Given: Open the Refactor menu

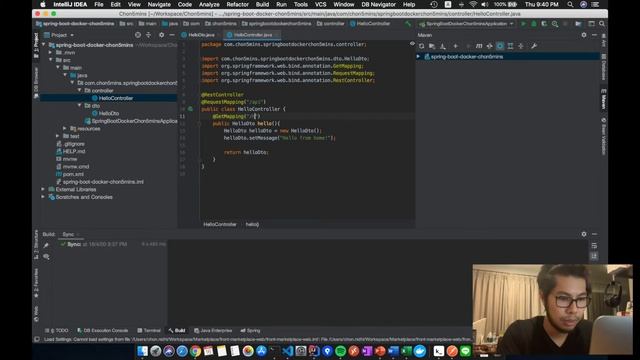Looking at the screenshot, I should coord(238,4).
